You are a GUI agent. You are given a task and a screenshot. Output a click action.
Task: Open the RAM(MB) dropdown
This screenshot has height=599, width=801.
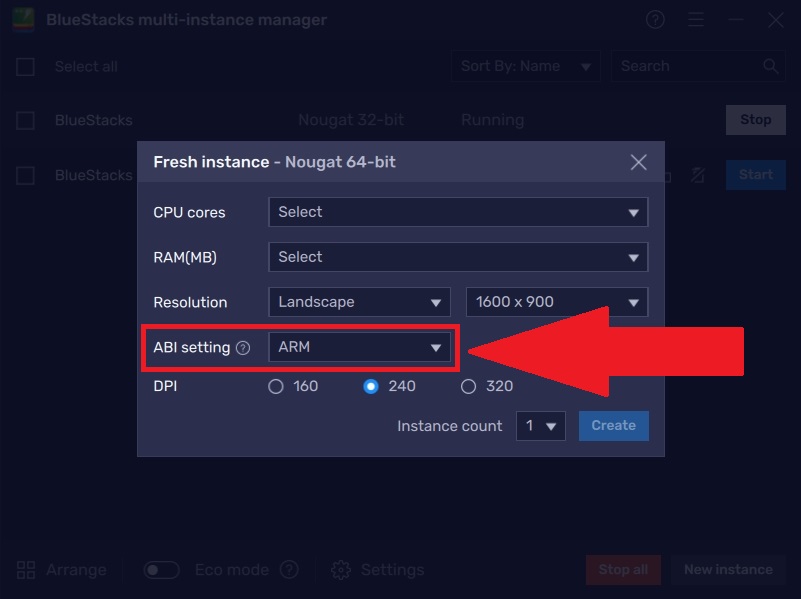(x=458, y=257)
